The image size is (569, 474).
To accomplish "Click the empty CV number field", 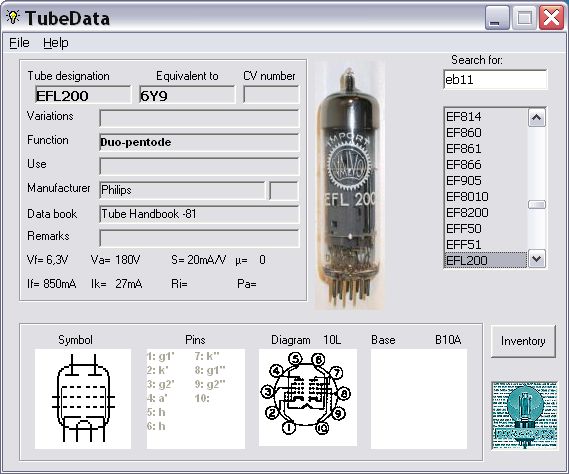I will 271,94.
